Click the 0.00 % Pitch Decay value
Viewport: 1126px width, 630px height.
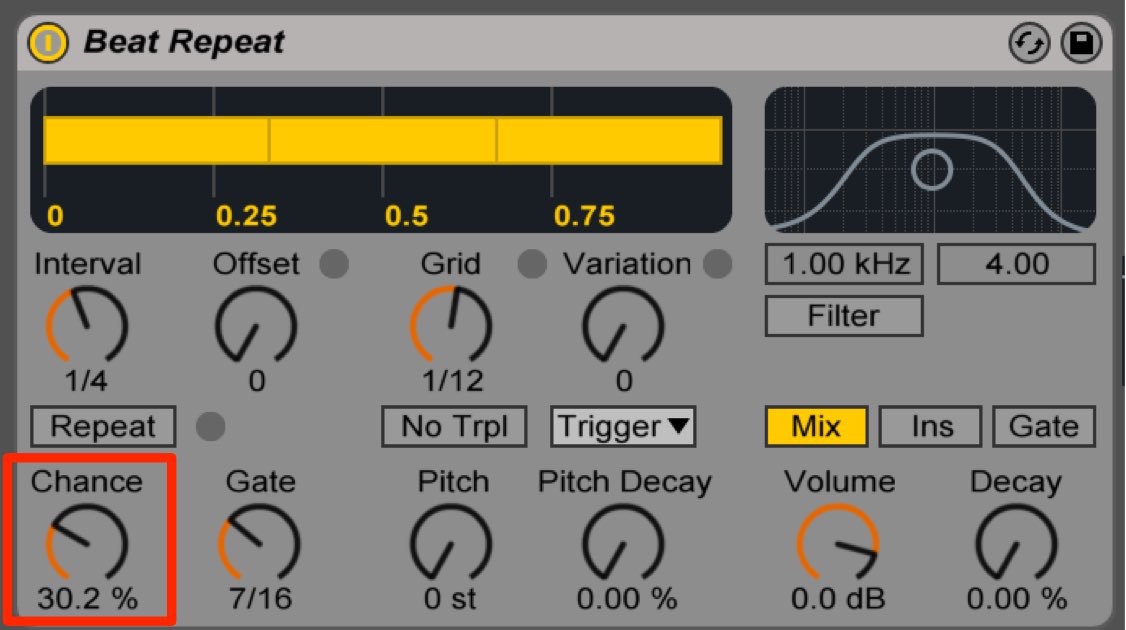point(627,598)
